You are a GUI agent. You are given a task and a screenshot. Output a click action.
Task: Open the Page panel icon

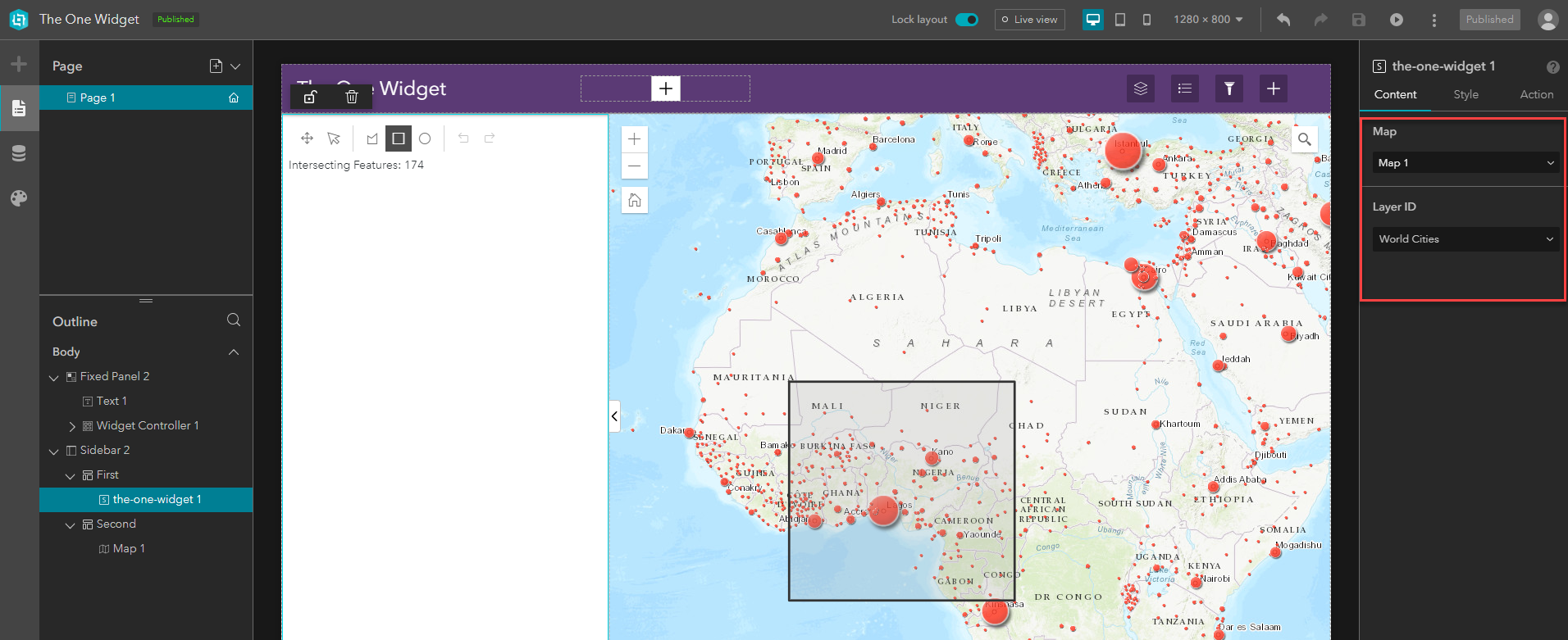[x=19, y=108]
